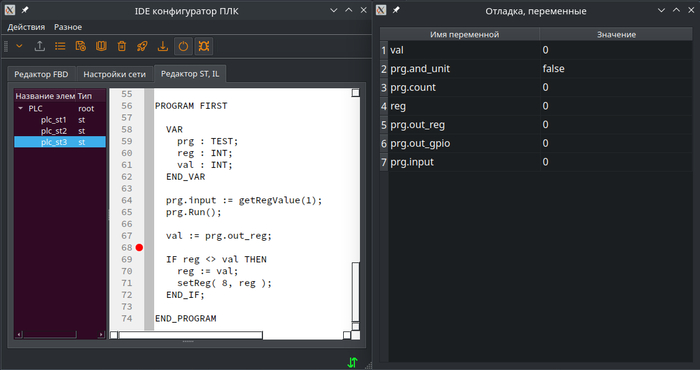Click the app icon in Отладка window title bar
The width and height of the screenshot is (700, 370).
[x=381, y=10]
